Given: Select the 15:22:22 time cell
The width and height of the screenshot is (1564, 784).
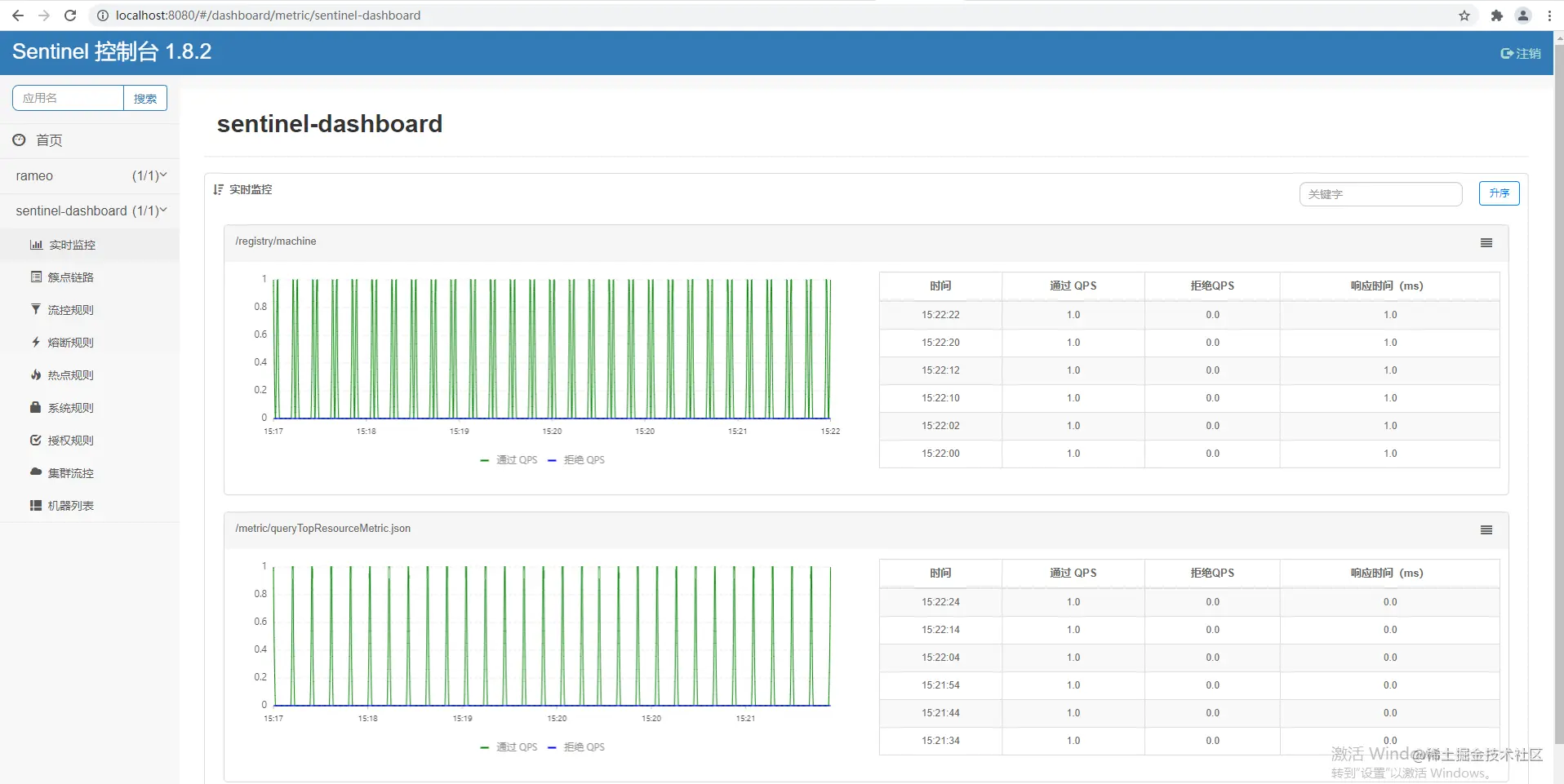Looking at the screenshot, I should point(940,315).
